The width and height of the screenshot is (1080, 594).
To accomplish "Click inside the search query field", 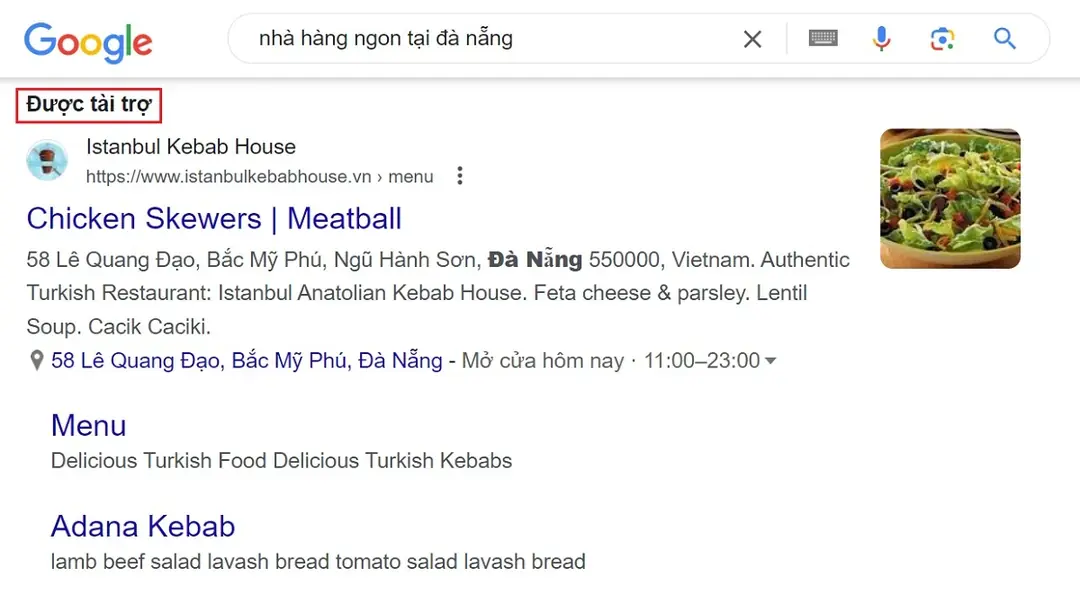I will pos(450,38).
